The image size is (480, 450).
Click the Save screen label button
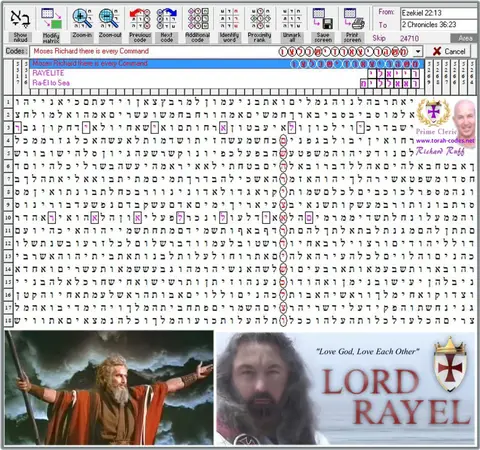tap(323, 37)
